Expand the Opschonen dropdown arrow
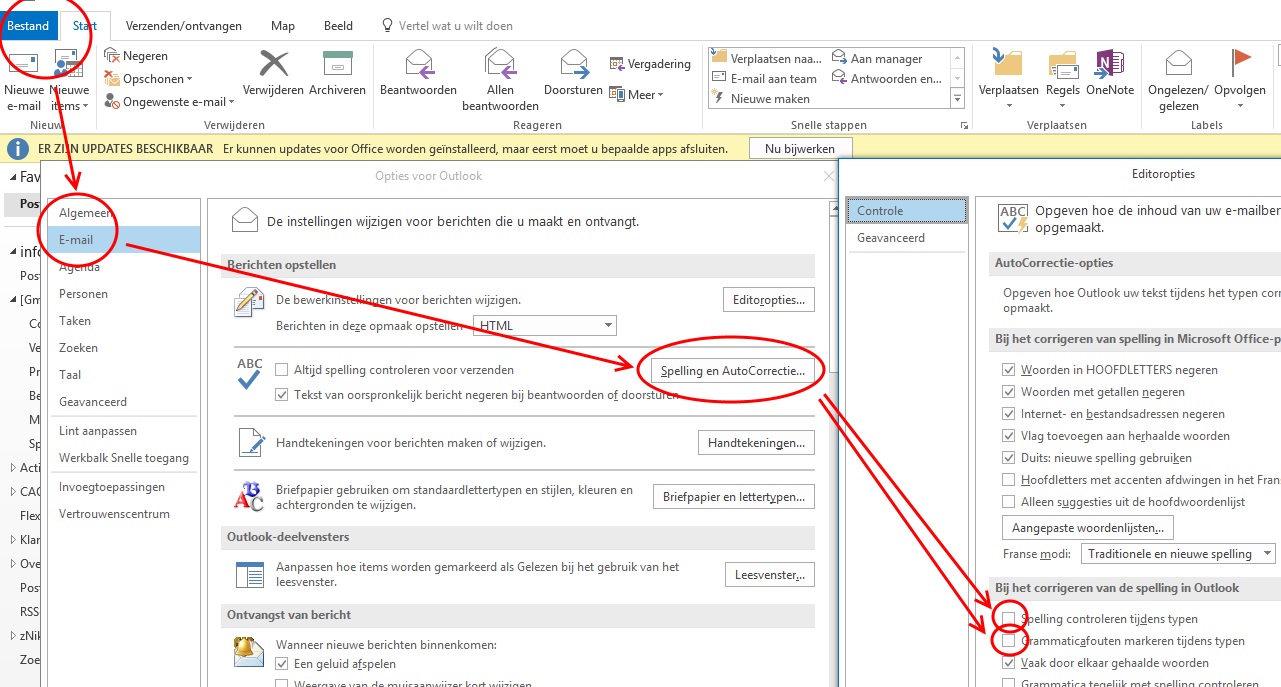Screen dimensions: 1281x687 pos(189,79)
